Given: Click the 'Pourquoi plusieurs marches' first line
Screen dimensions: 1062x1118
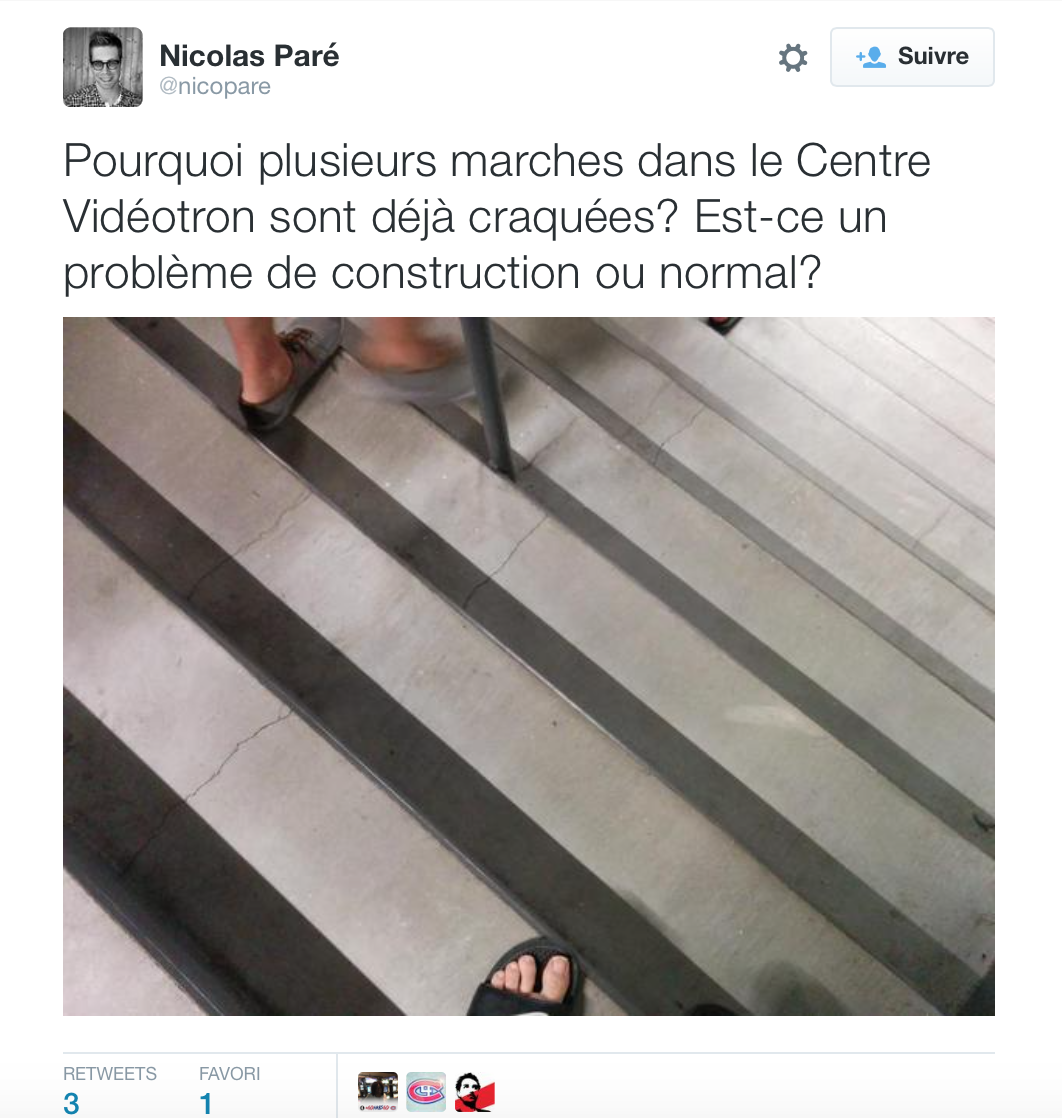Looking at the screenshot, I should pos(344,162).
